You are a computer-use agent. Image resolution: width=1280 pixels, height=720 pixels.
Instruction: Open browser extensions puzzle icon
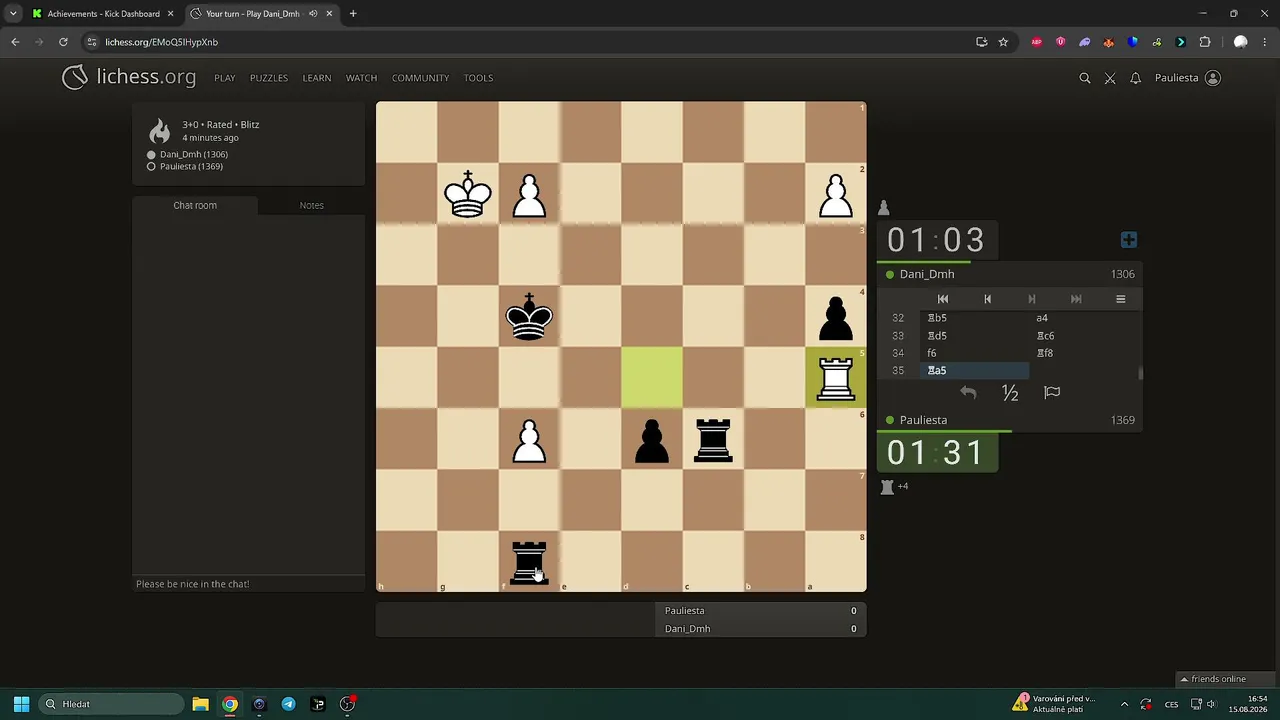[1205, 42]
